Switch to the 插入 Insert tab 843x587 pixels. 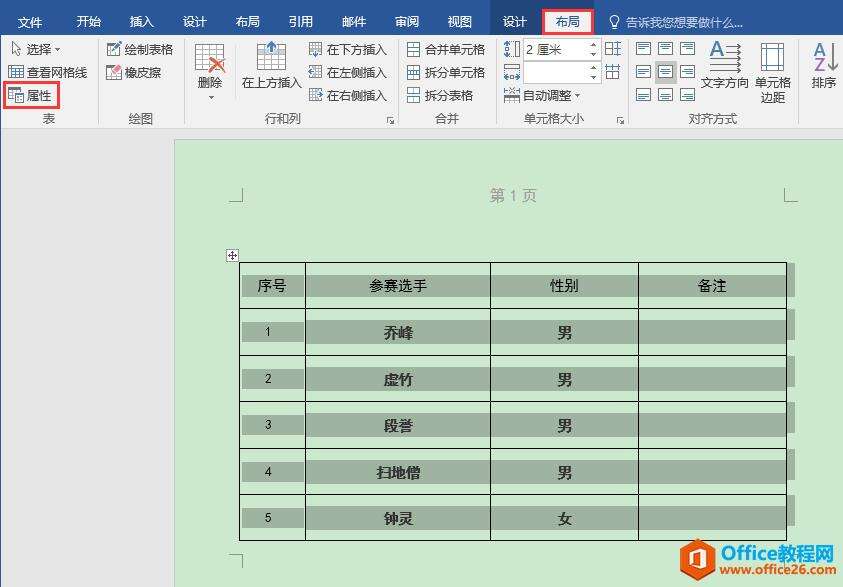[142, 22]
